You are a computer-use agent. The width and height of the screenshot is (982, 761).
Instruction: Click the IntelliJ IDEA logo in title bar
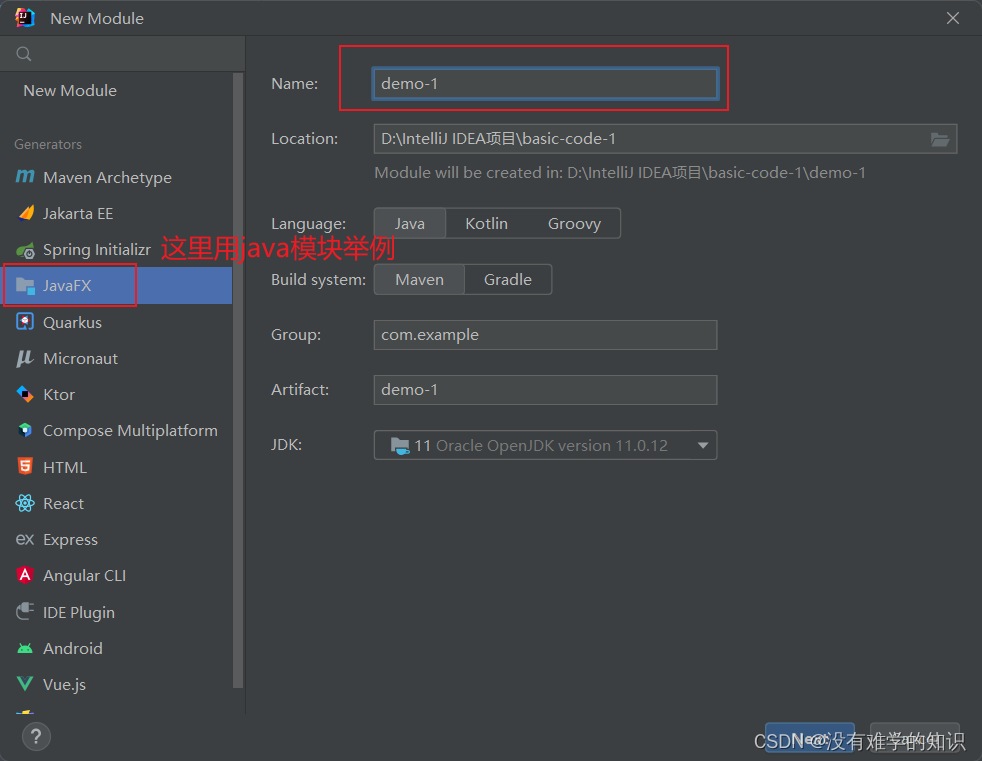pos(25,18)
